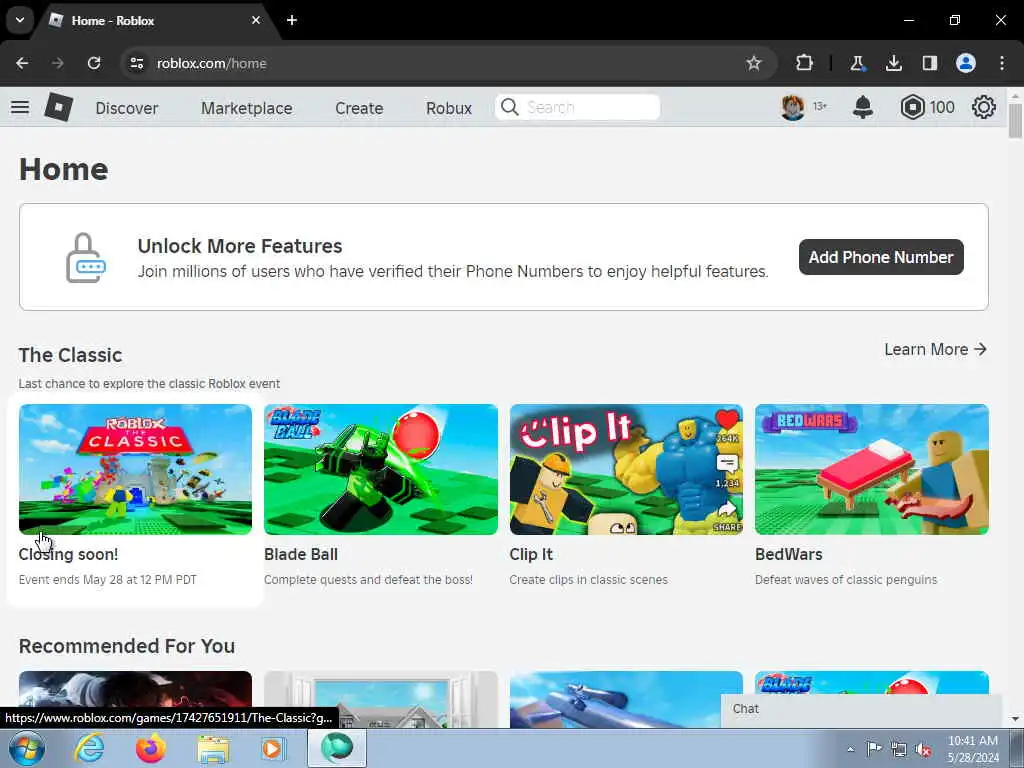Image resolution: width=1024 pixels, height=768 pixels.
Task: Click the search magnifier icon
Action: coord(510,107)
